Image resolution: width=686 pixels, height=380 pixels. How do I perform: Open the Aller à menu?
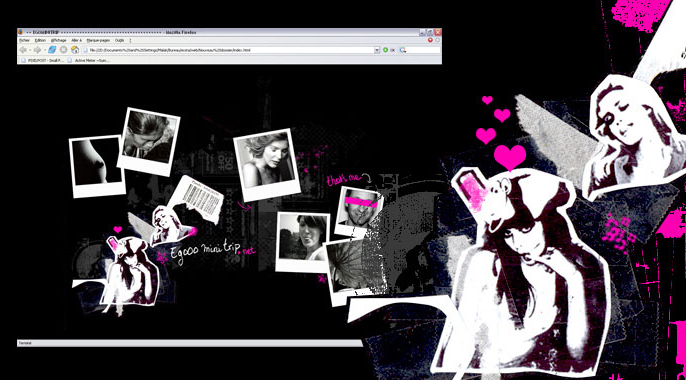pos(77,40)
